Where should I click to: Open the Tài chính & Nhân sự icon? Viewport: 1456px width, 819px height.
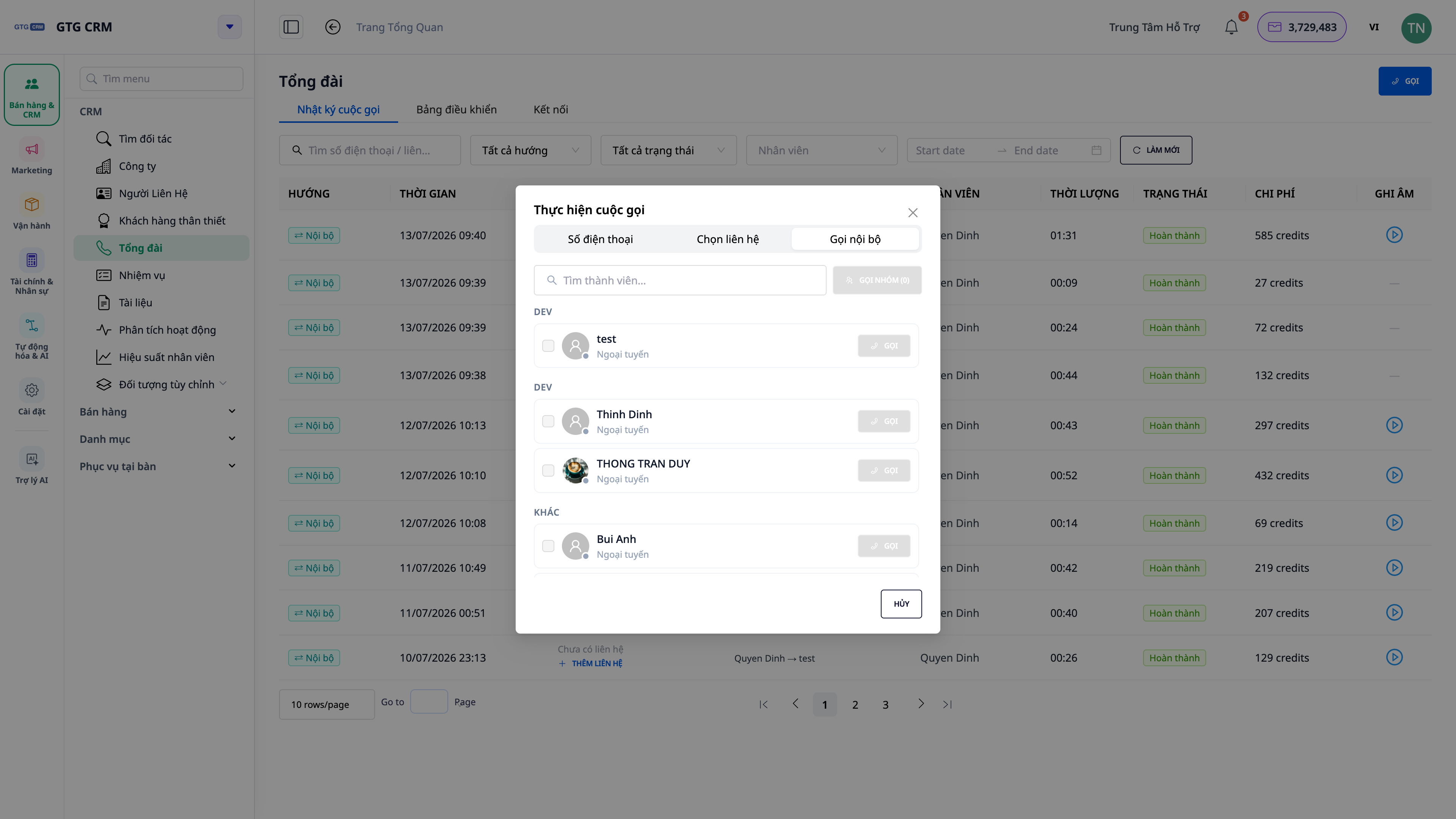click(x=31, y=260)
